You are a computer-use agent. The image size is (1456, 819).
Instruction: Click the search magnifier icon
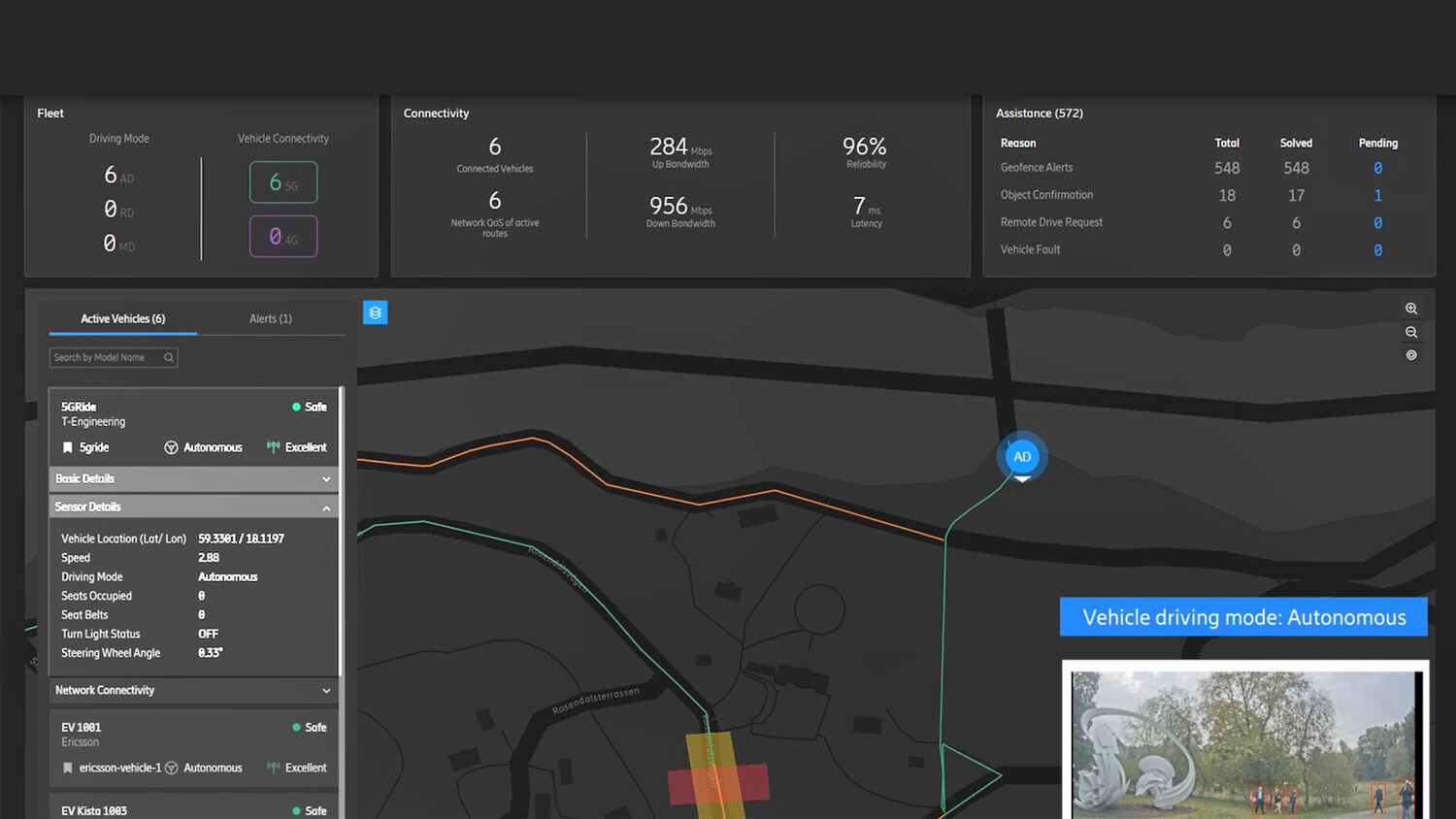(169, 358)
